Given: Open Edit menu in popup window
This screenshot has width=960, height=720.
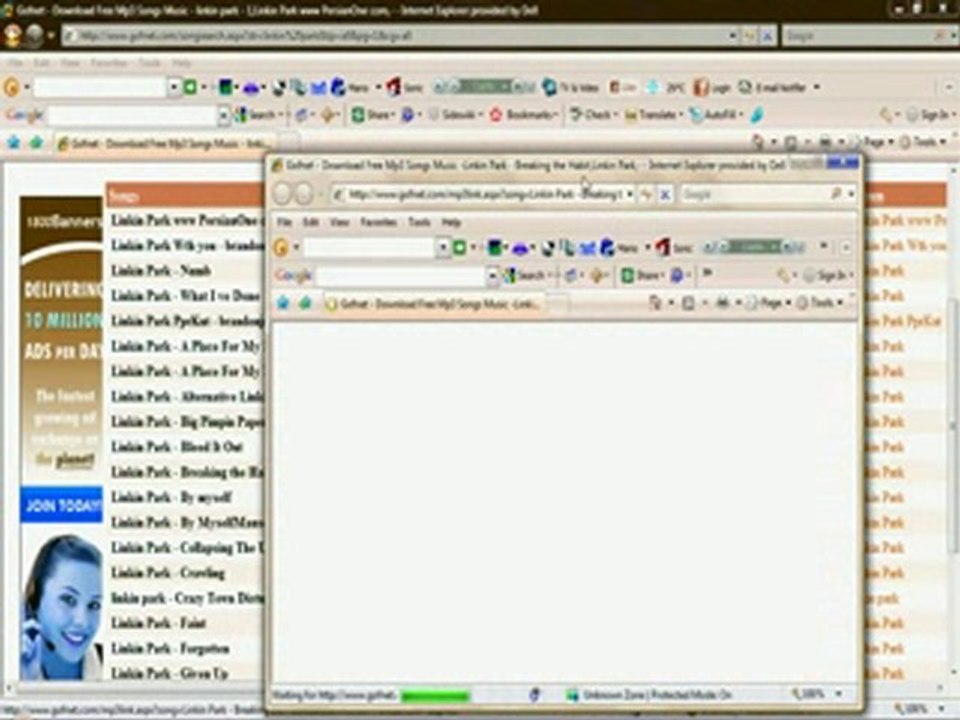Looking at the screenshot, I should click(311, 222).
